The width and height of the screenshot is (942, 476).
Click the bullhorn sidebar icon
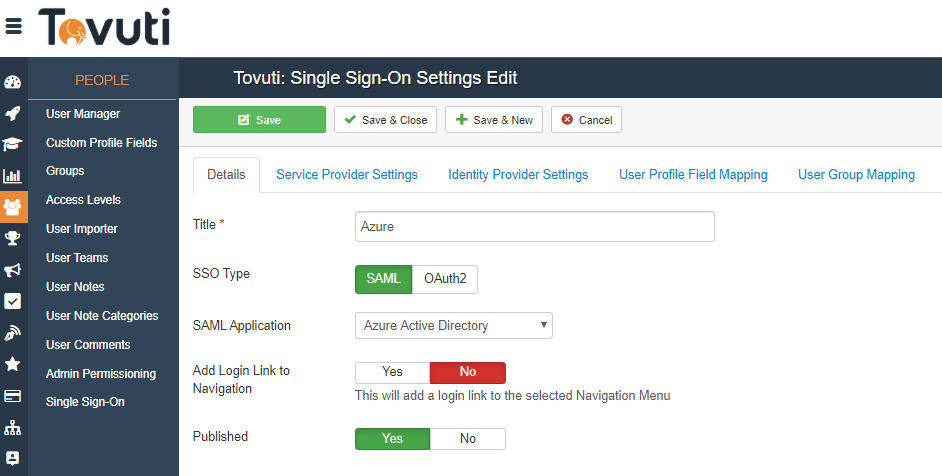point(13,270)
